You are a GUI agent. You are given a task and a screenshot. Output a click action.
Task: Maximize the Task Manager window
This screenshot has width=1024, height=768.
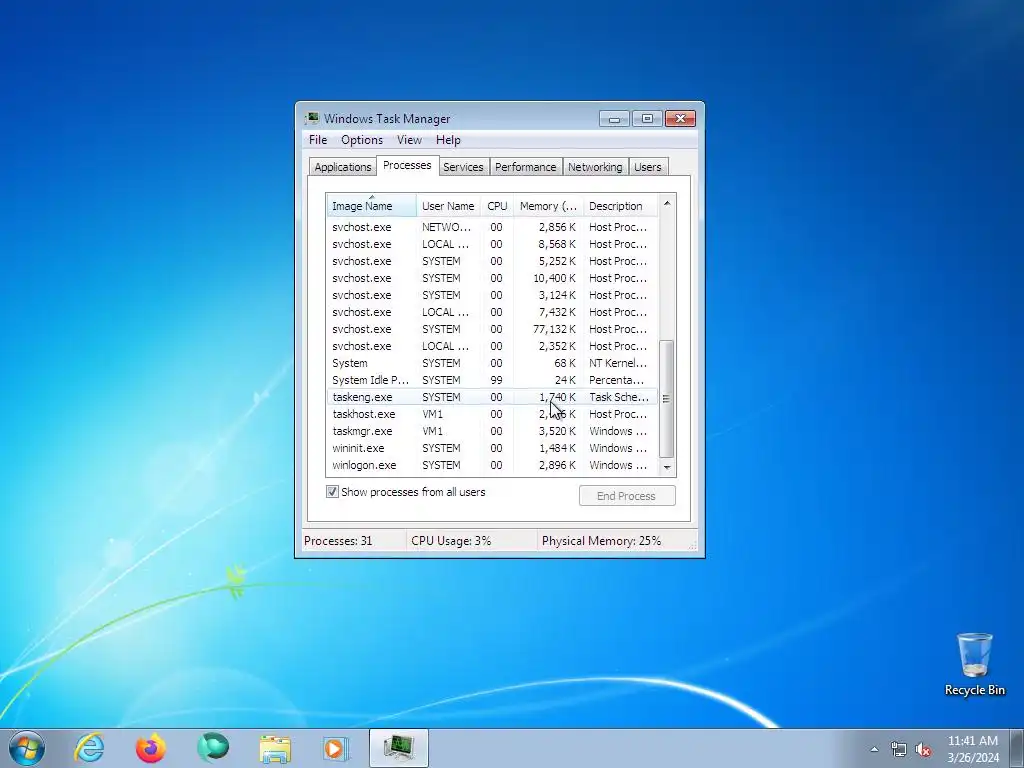pyautogui.click(x=647, y=119)
